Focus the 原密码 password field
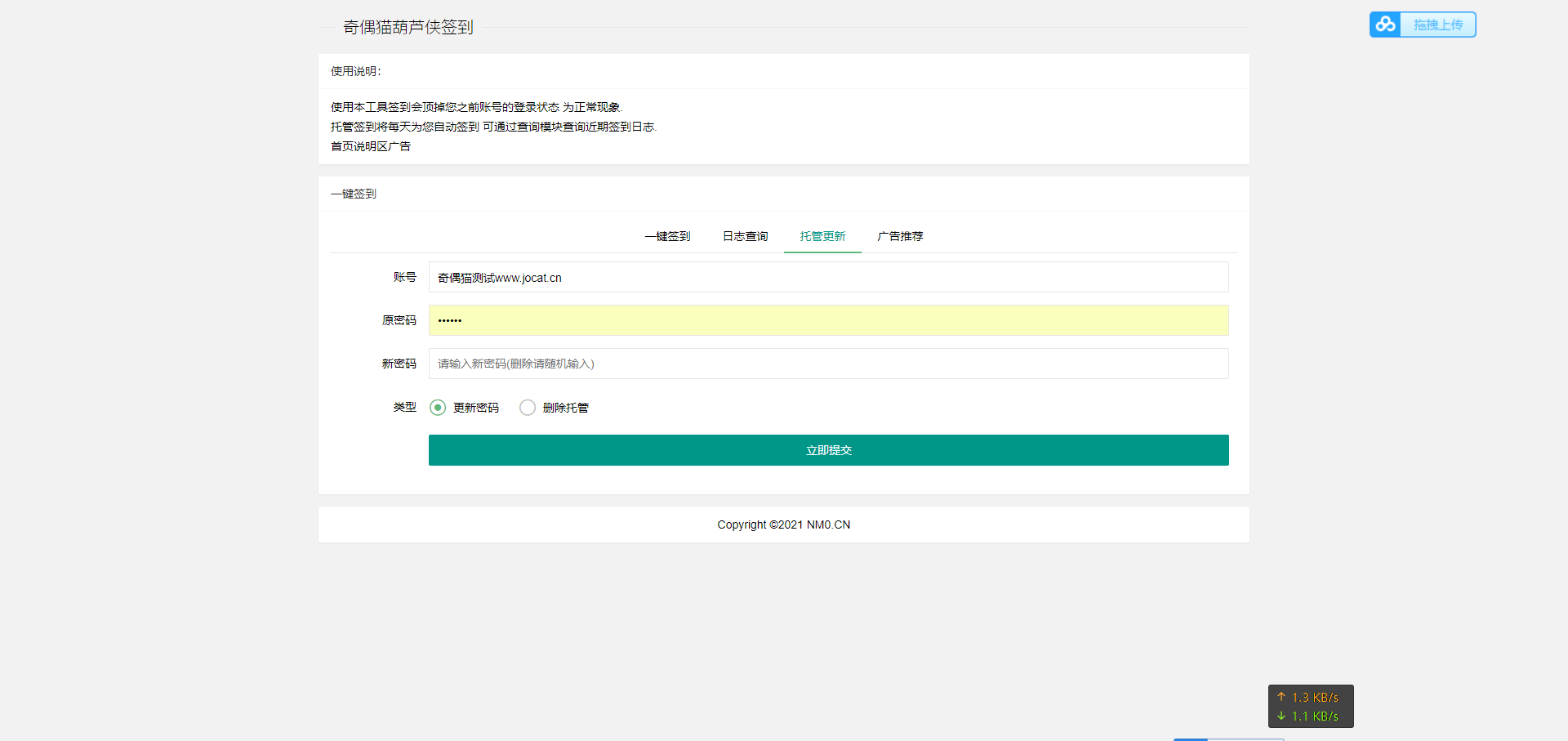This screenshot has width=1568, height=741. point(828,320)
